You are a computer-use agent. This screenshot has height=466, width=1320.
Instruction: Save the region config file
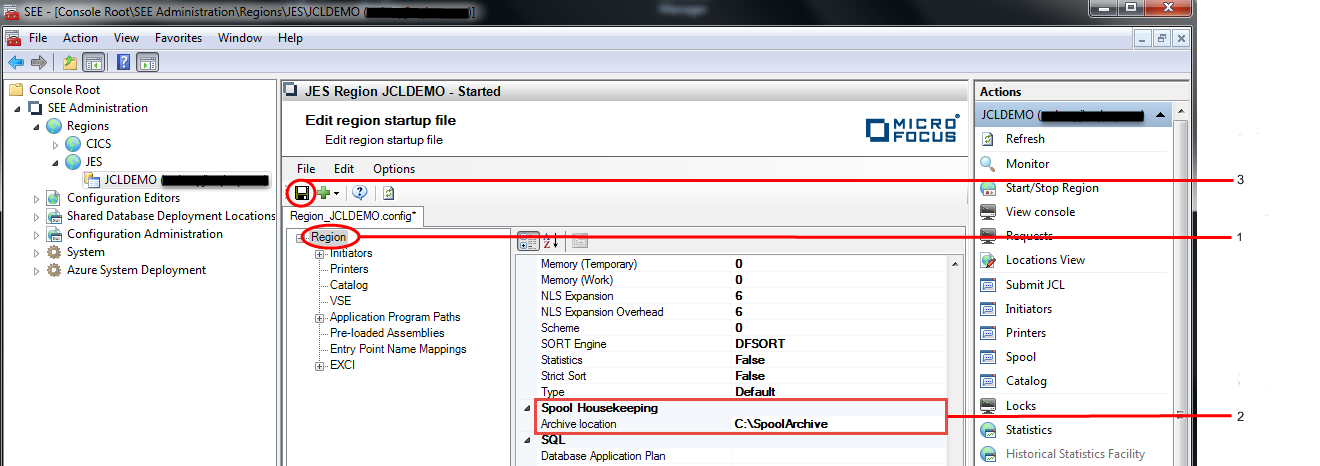301,193
